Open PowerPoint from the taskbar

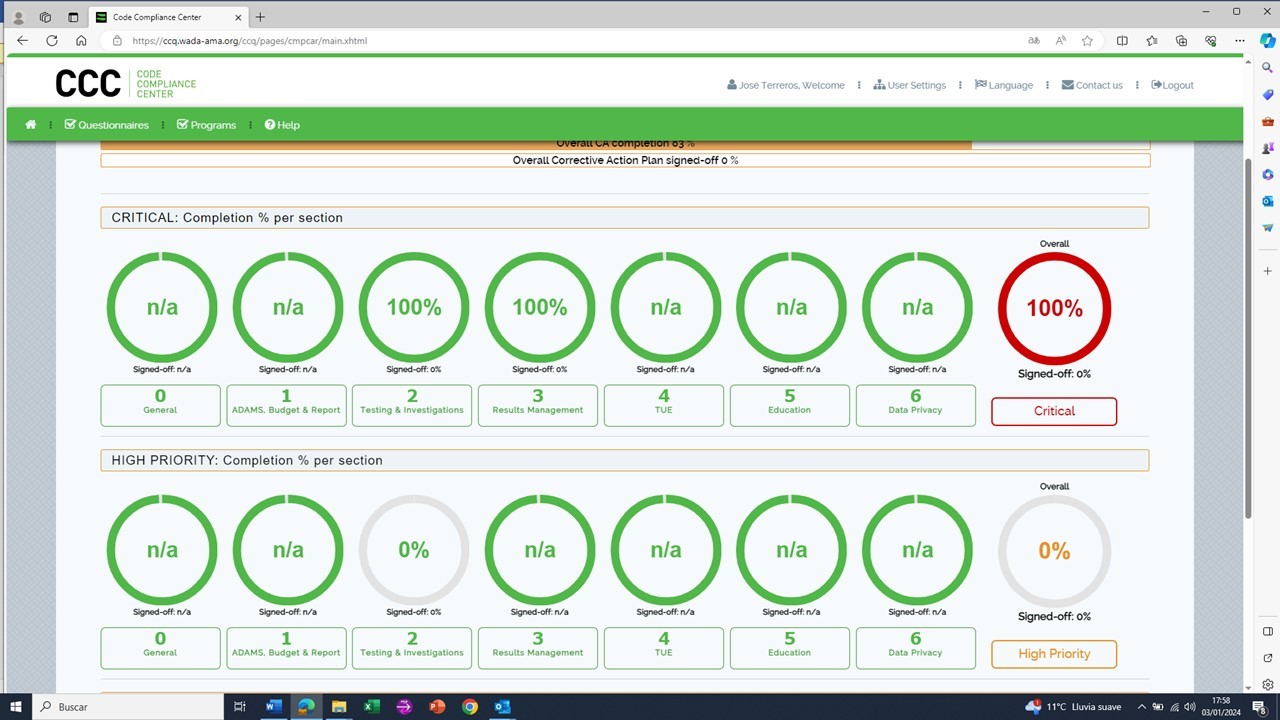click(437, 706)
